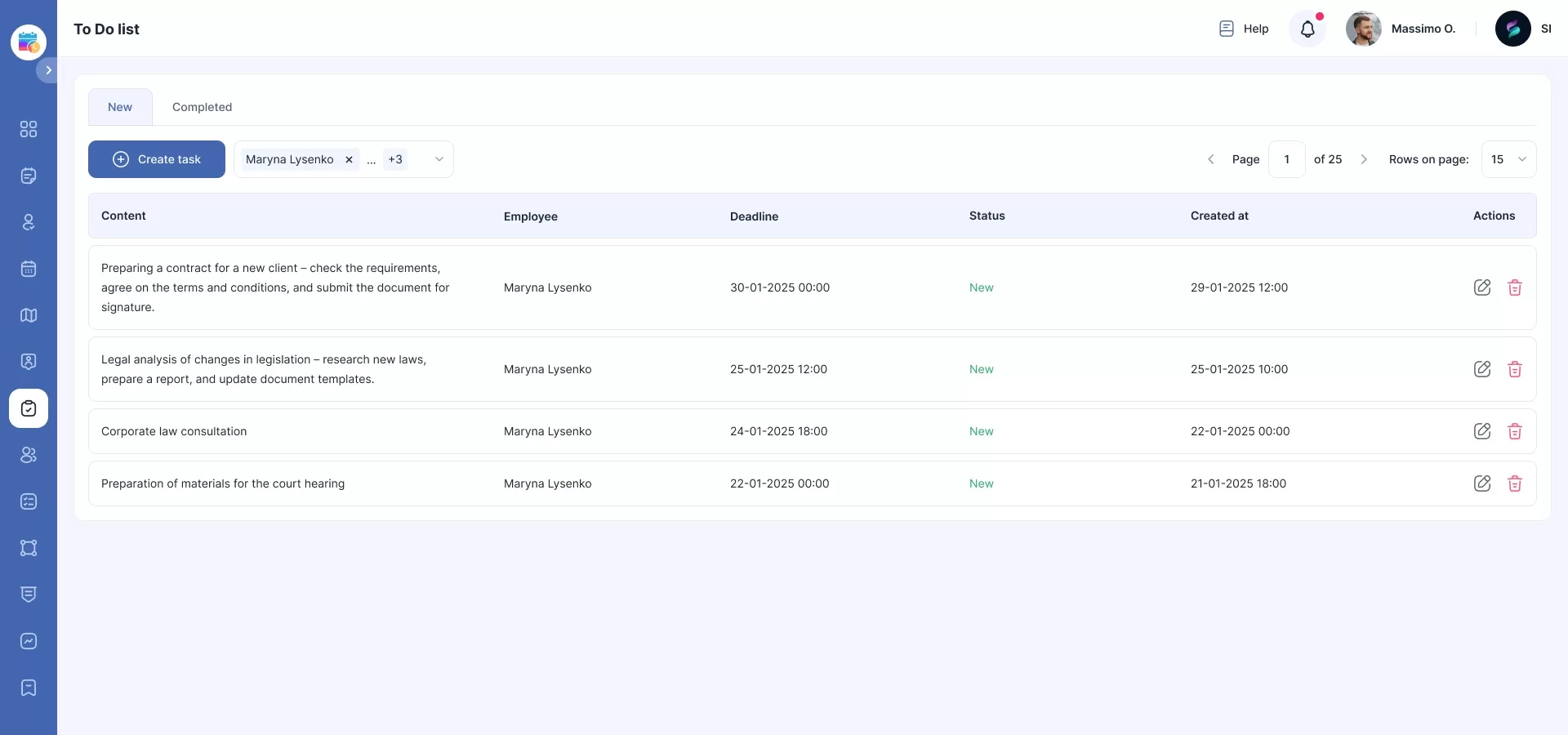Screen dimensions: 1568x735
Task: Edit the Corporate law consultation task
Action: (1481, 431)
